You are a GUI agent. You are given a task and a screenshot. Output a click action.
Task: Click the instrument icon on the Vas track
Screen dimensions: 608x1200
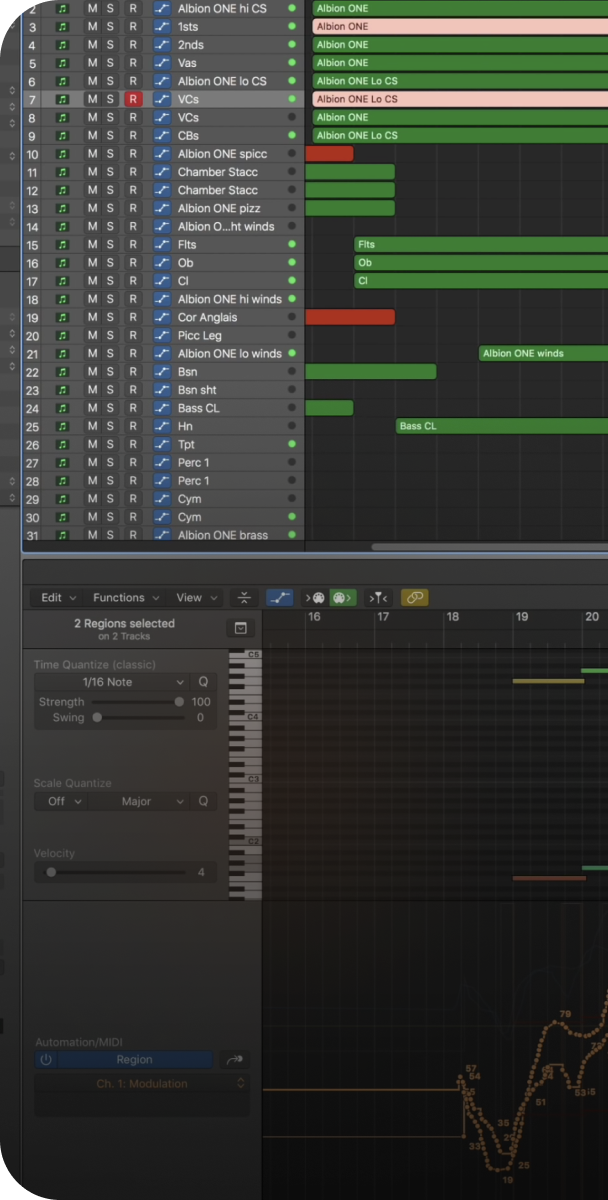coord(62,63)
